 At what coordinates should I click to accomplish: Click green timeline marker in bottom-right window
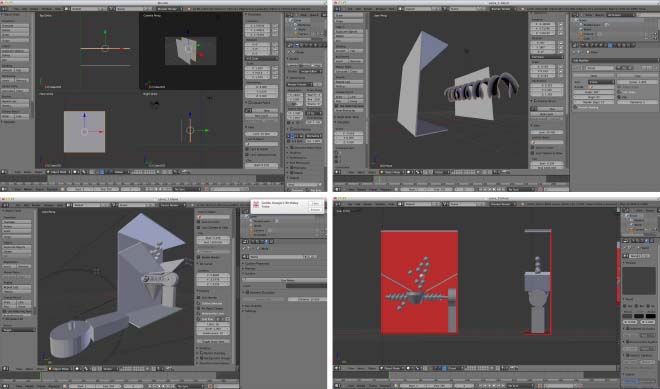tap(389, 376)
